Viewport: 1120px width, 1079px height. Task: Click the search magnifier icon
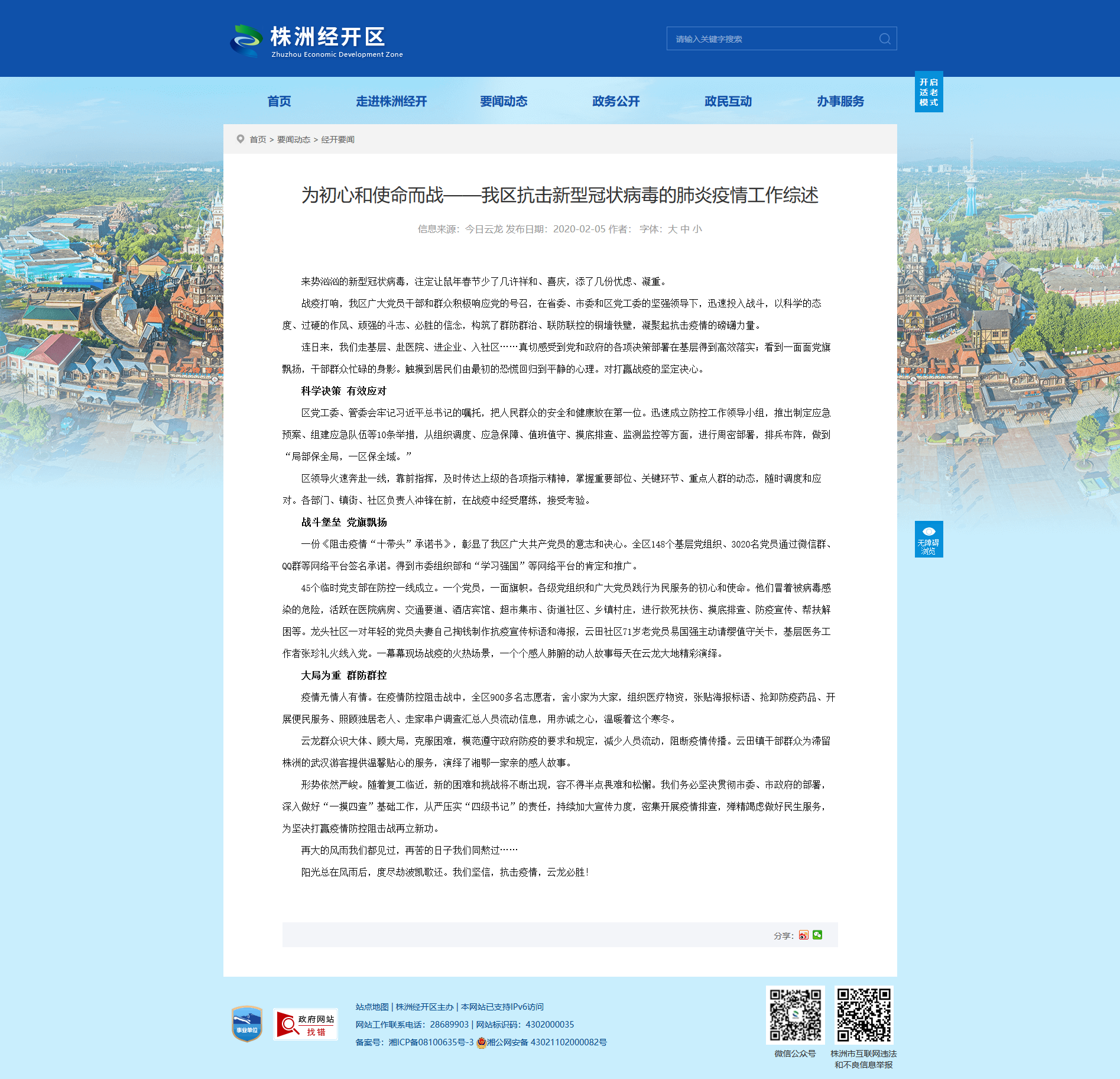884,39
